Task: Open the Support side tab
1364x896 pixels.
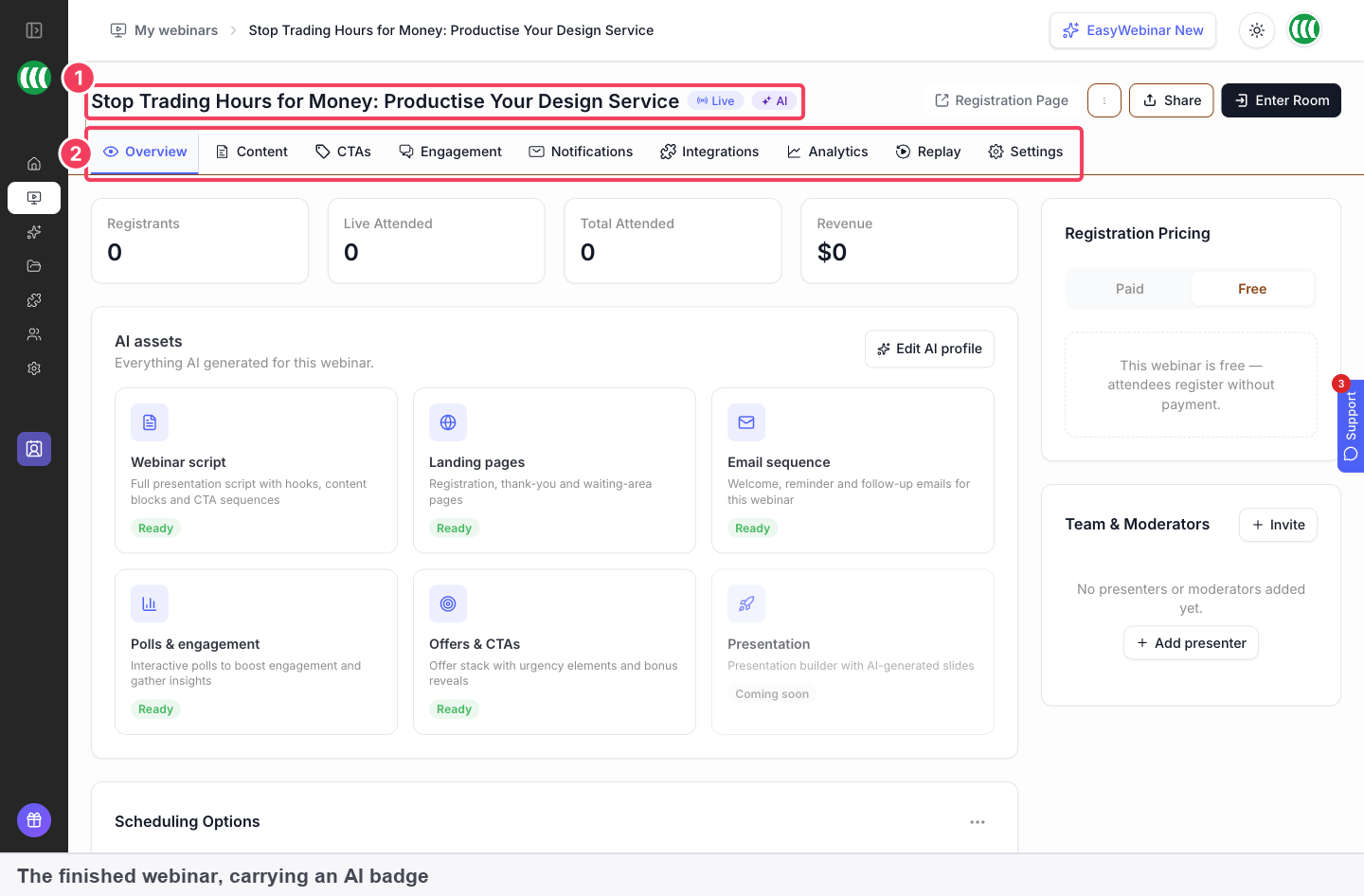Action: pyautogui.click(x=1351, y=425)
